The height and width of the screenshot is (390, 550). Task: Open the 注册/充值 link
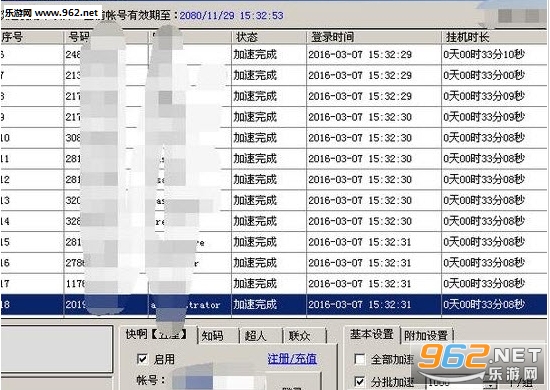click(292, 358)
